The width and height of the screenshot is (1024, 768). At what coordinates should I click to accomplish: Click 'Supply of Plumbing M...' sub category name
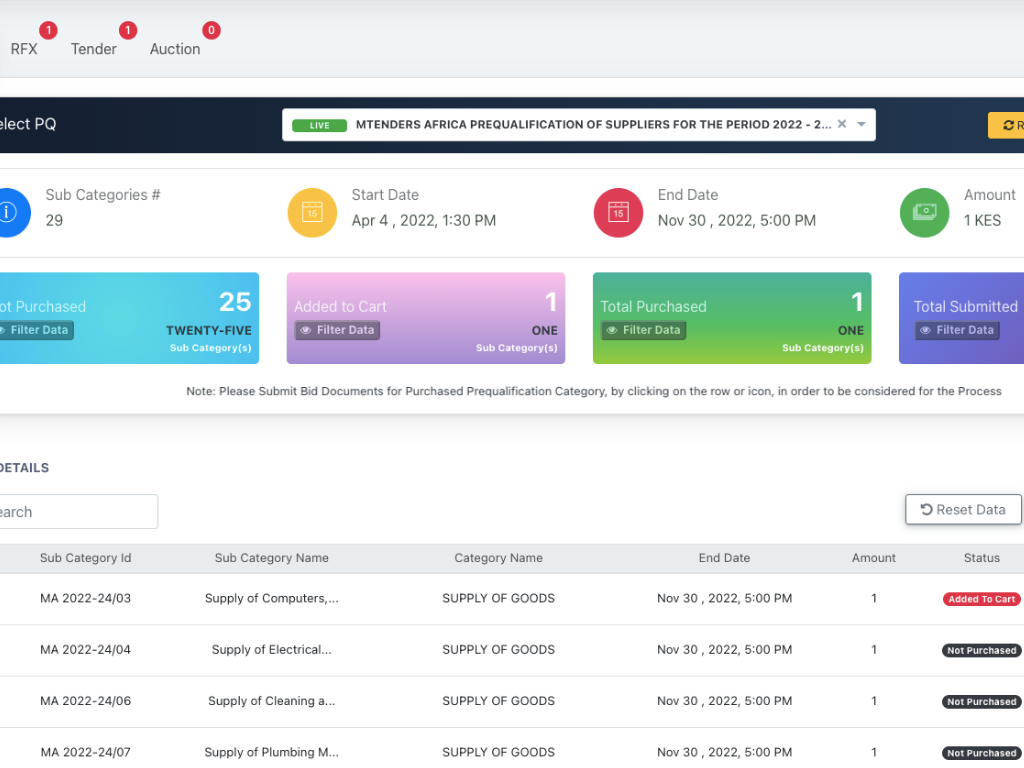click(272, 752)
